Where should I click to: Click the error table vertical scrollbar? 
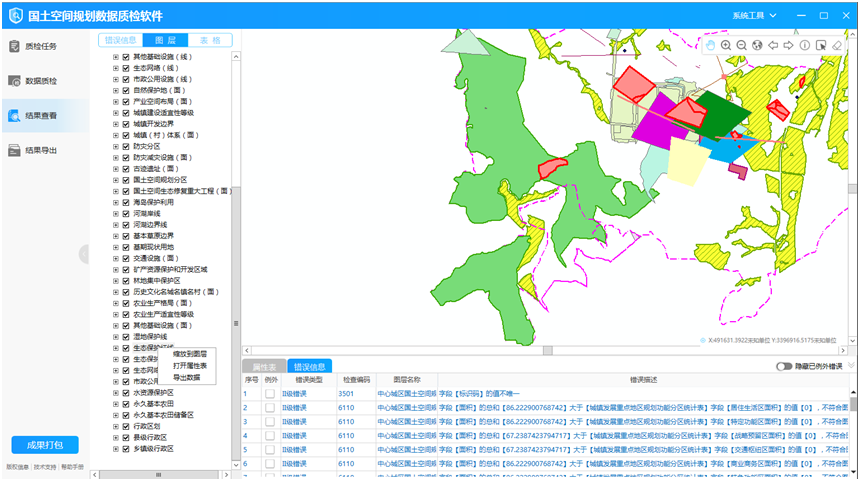point(853,404)
